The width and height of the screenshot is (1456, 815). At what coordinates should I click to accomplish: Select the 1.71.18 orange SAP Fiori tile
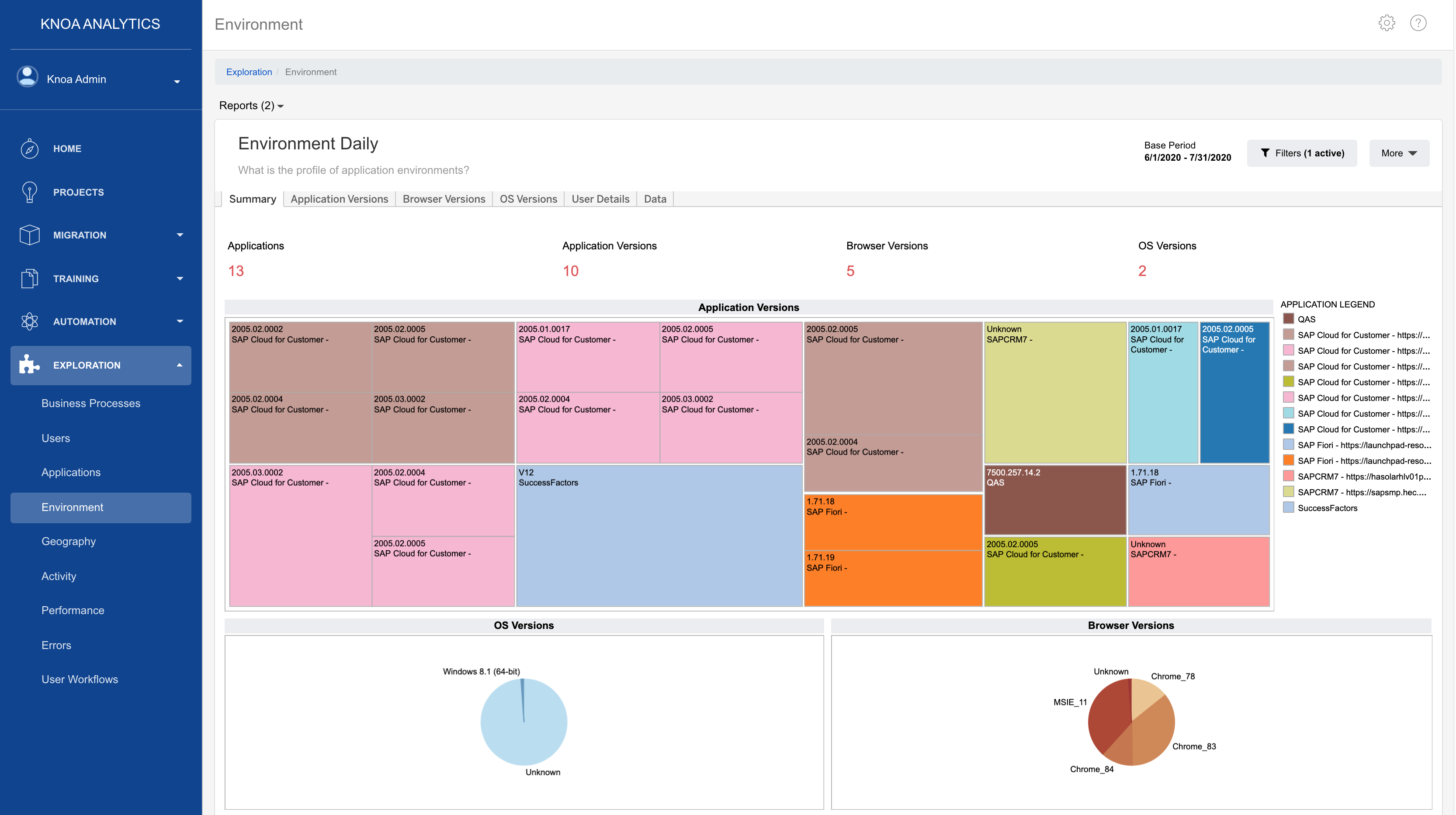893,522
